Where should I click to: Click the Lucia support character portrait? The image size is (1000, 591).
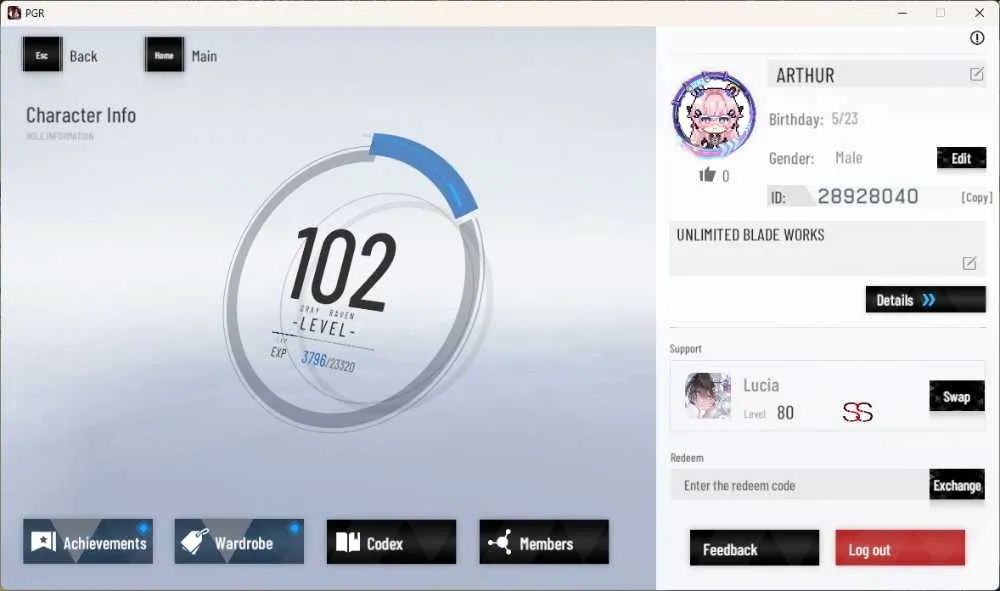pos(708,395)
